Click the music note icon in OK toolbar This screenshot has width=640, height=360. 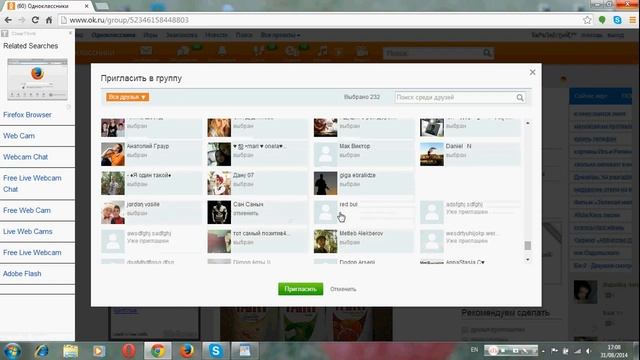tap(322, 51)
